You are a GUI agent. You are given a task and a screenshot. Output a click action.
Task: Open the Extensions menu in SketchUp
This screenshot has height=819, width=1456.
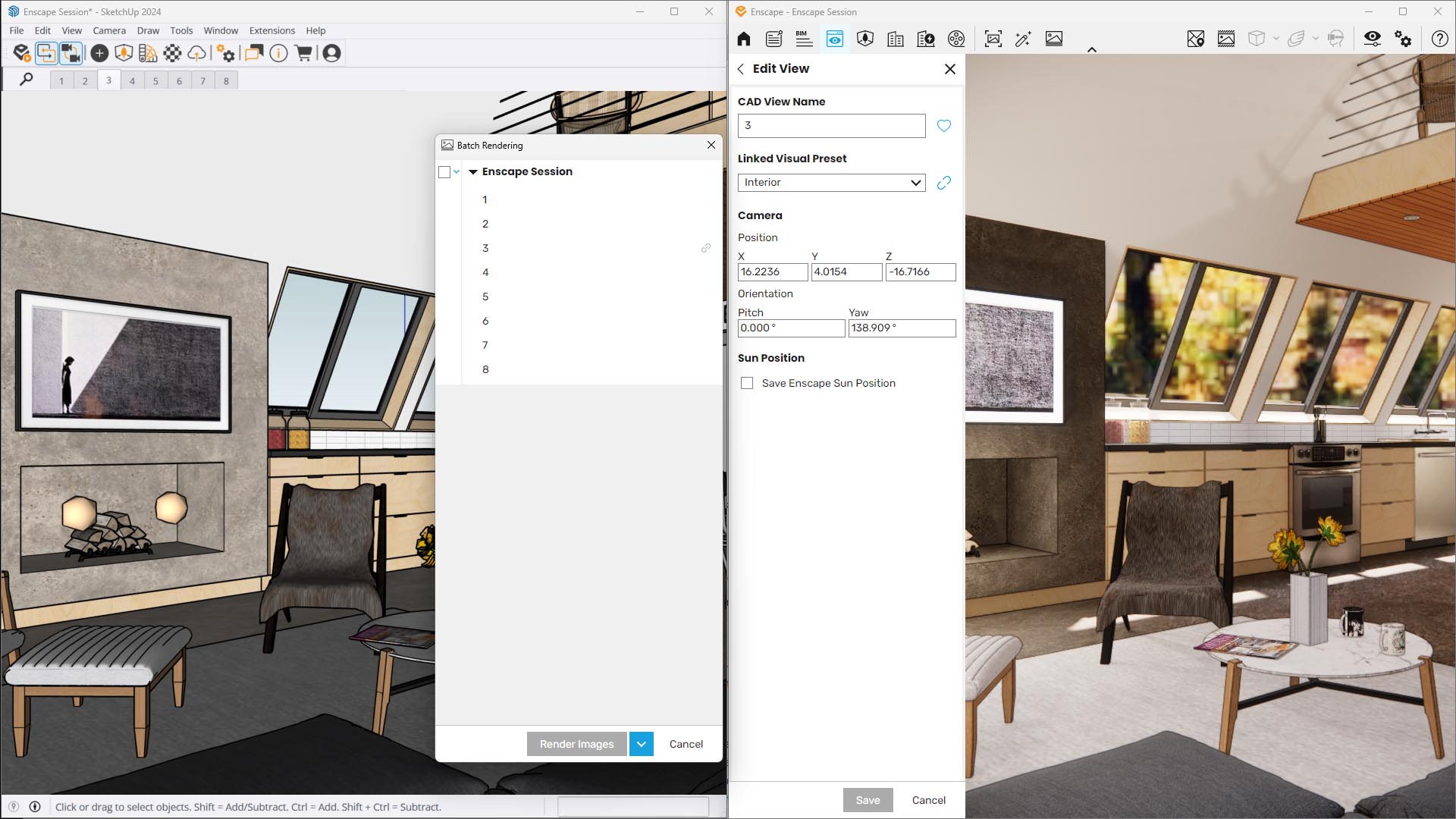click(x=271, y=30)
